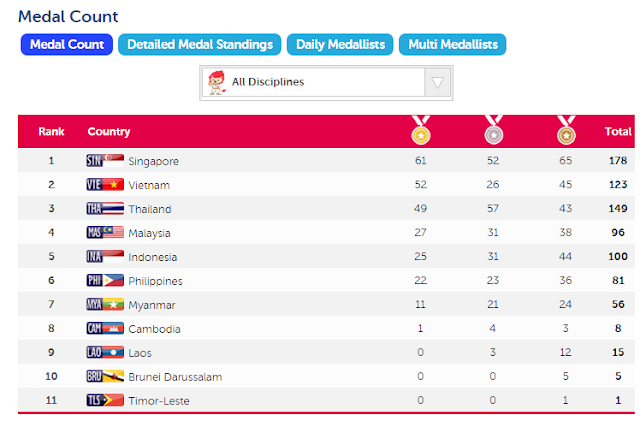Click the silver medal column icon
Screen dimensions: 640x421
click(x=493, y=130)
